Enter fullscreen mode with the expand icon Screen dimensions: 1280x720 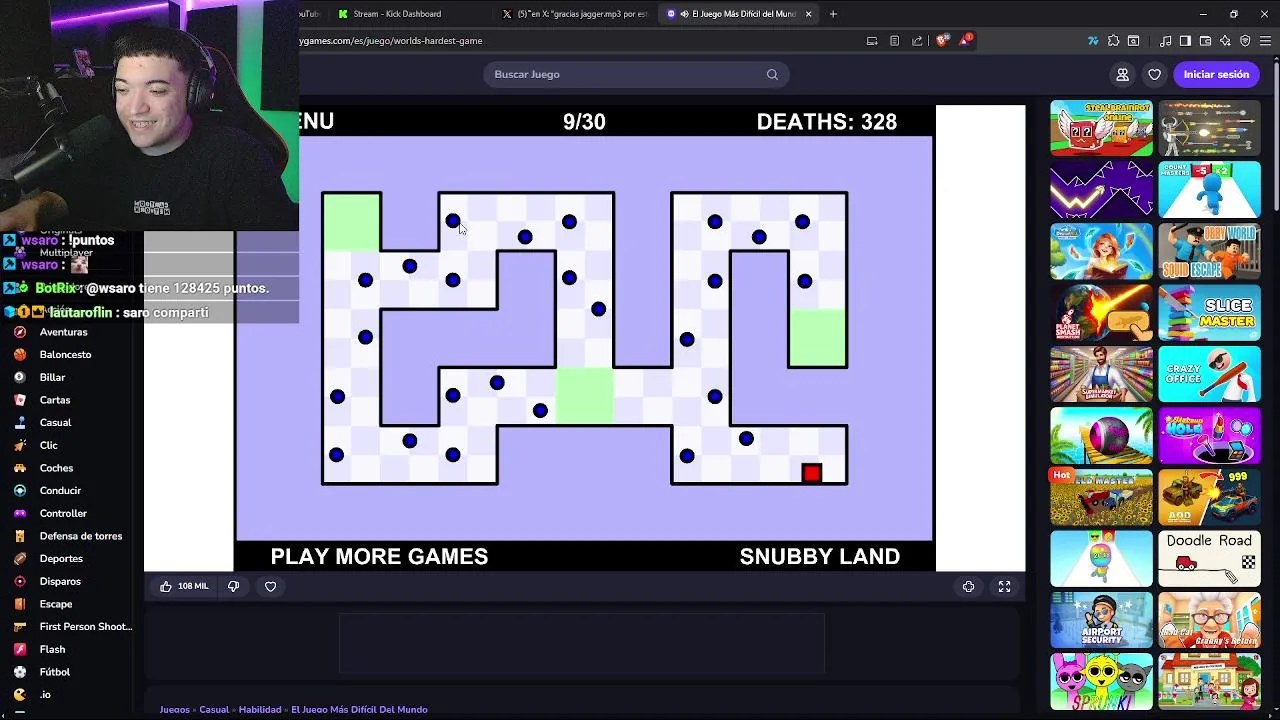[1004, 587]
